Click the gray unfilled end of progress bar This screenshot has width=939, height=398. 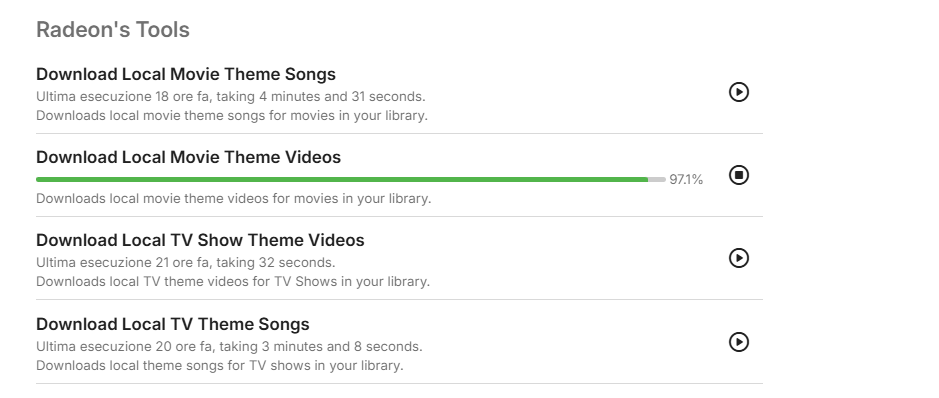pos(657,180)
